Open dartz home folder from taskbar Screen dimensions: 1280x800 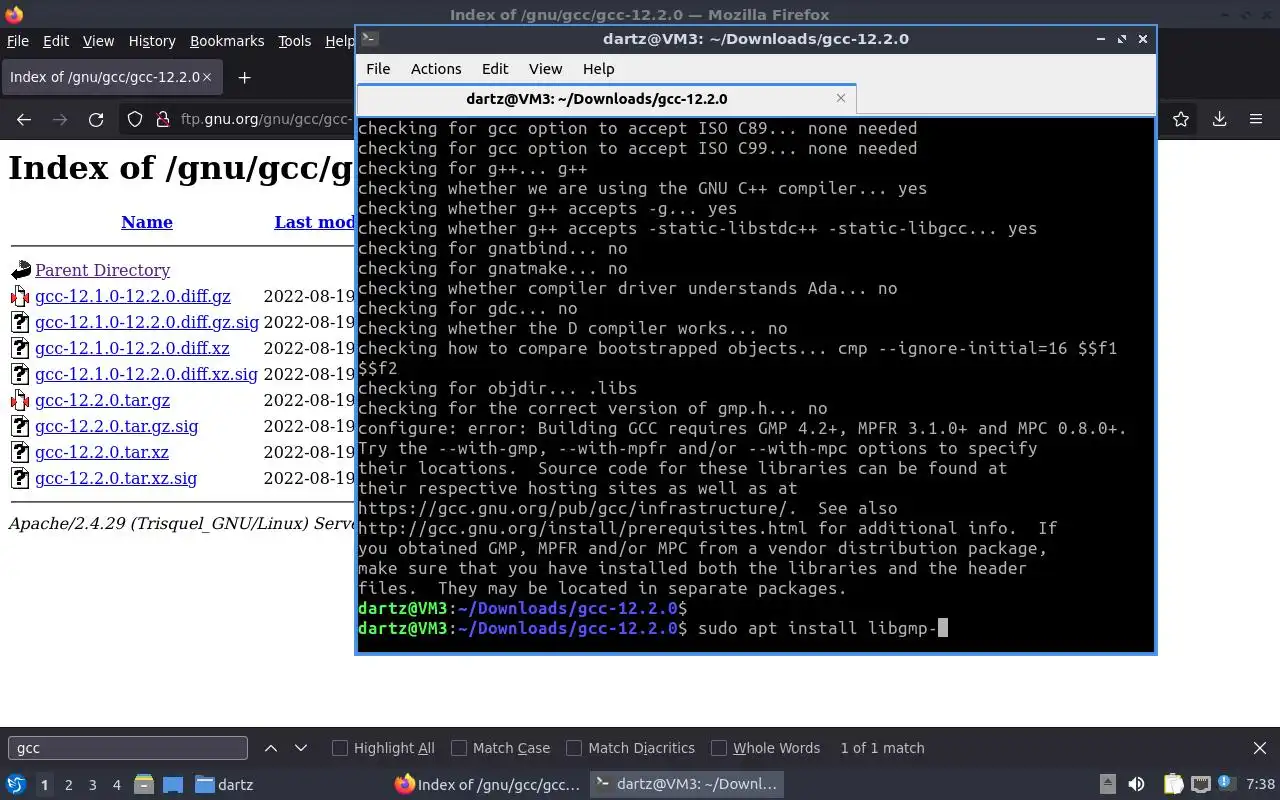pyautogui.click(x=224, y=785)
